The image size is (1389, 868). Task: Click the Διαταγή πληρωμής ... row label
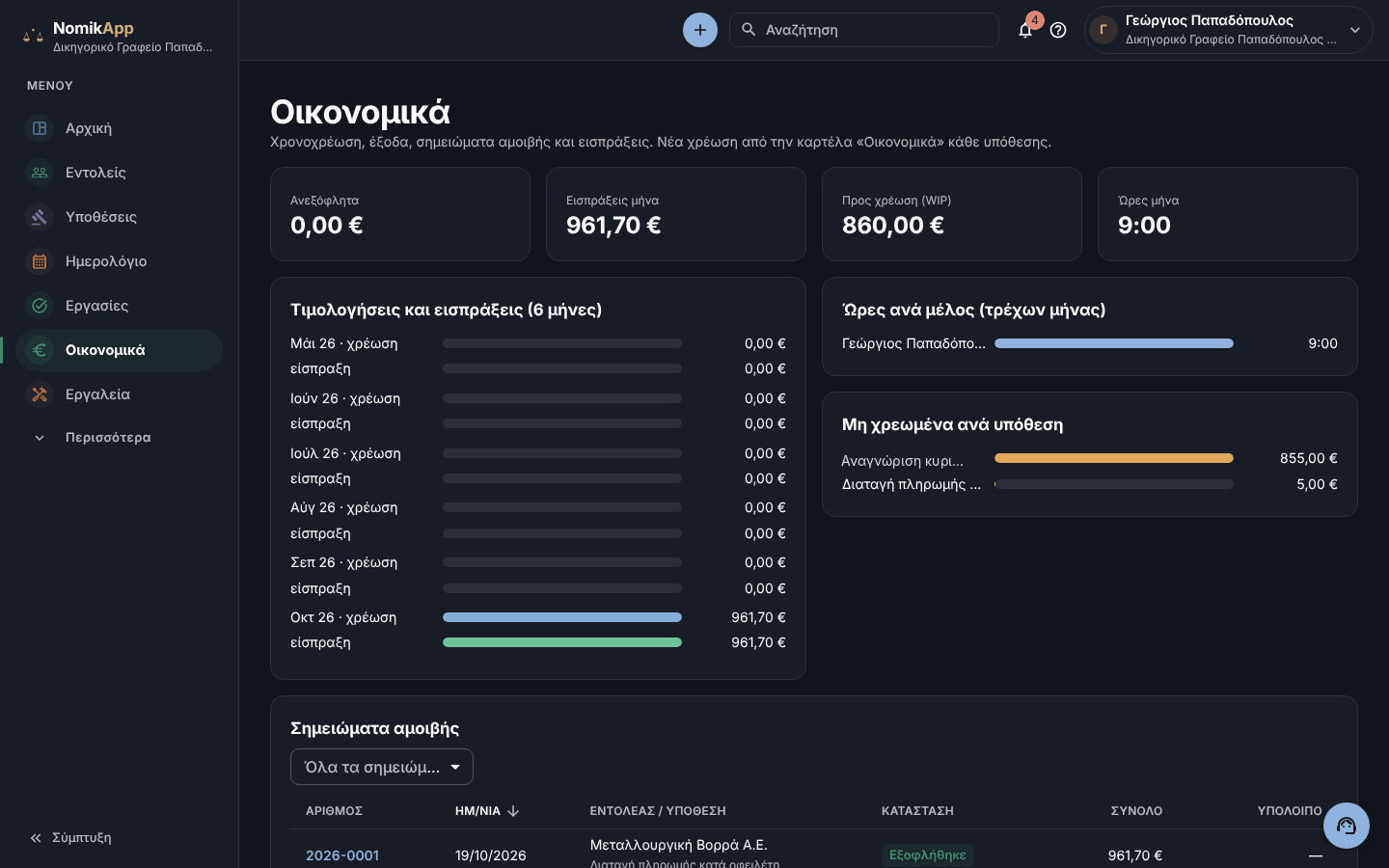coord(912,484)
